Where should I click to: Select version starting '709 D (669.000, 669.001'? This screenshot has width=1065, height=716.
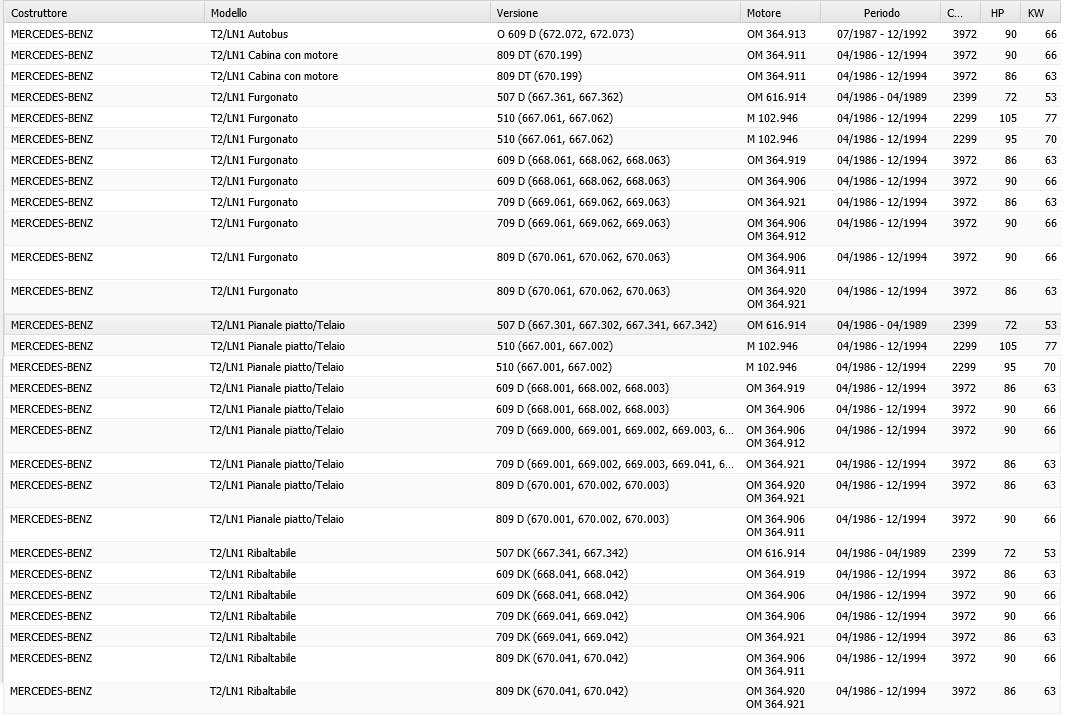(615, 431)
